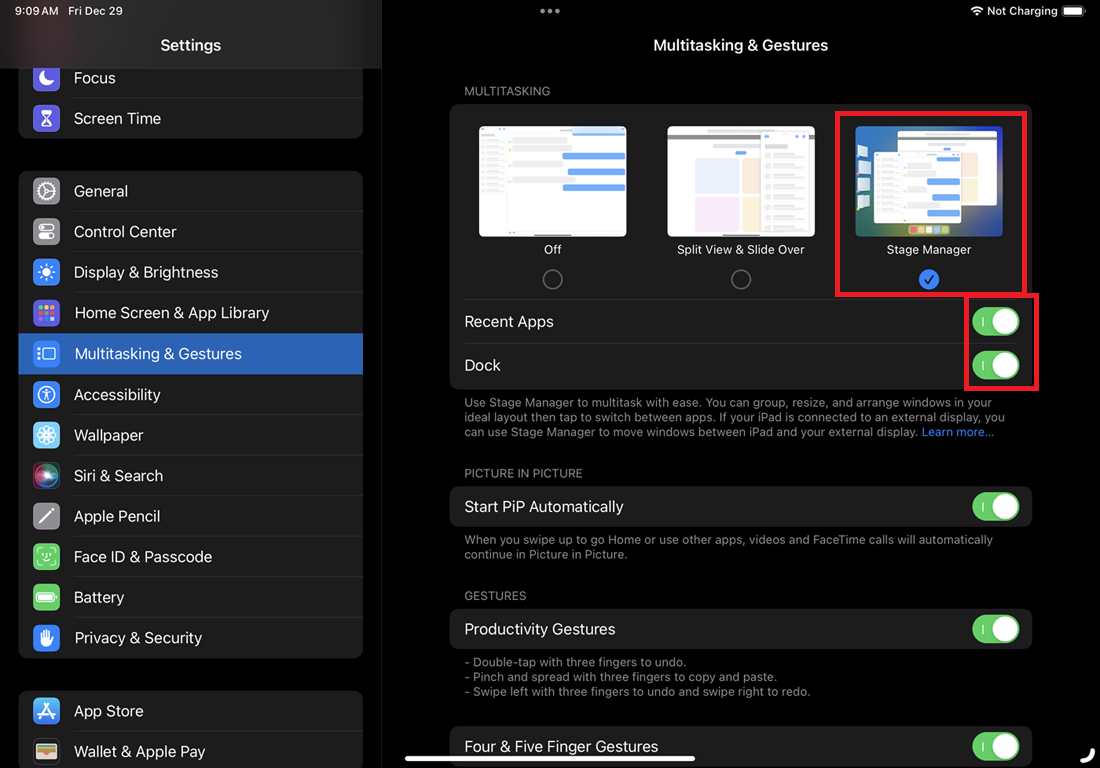
Task: Tap the App Store icon
Action: (x=46, y=711)
